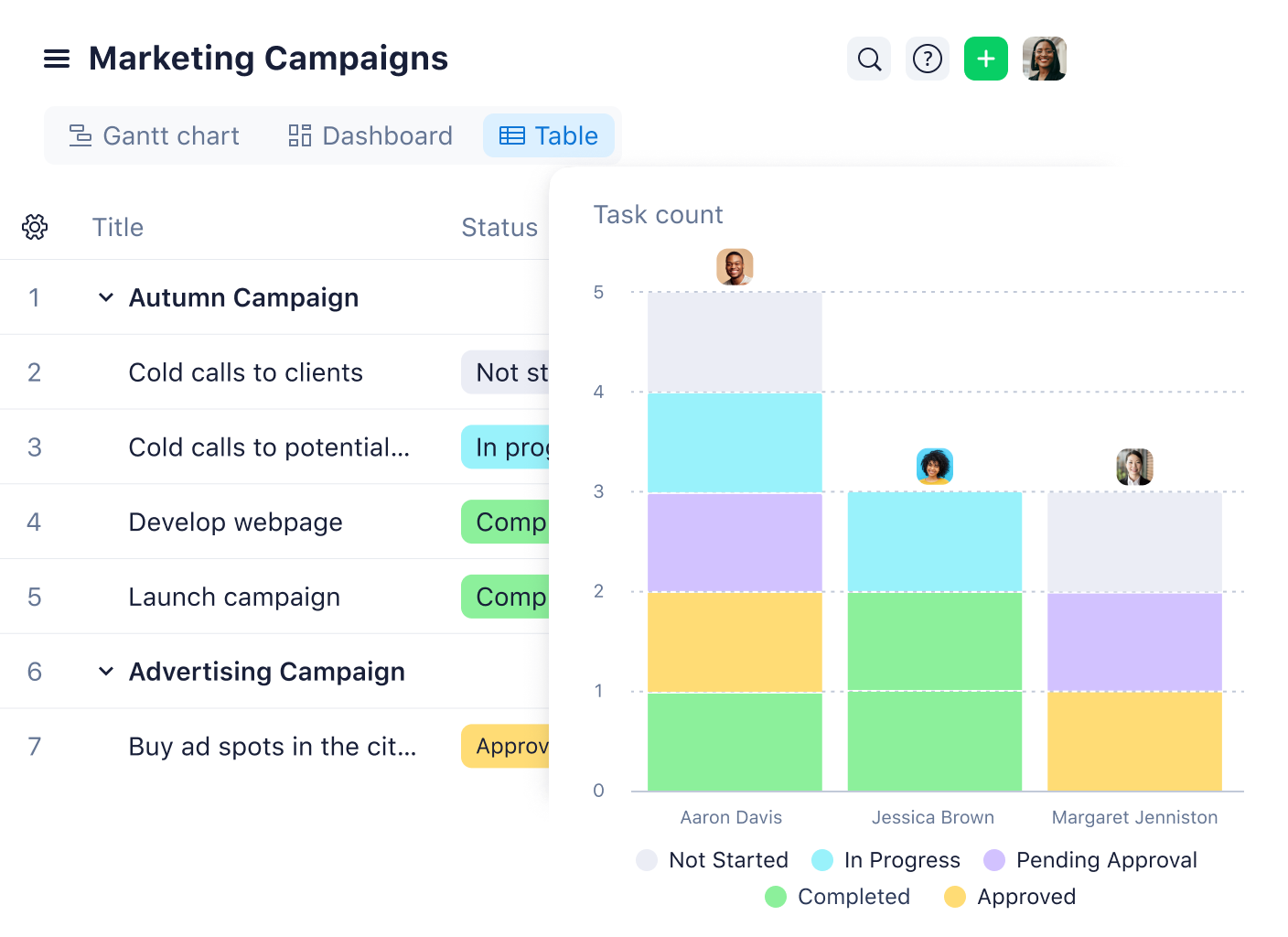The image size is (1288, 937).
Task: Collapse the Advertising Campaign group
Action: (x=106, y=672)
